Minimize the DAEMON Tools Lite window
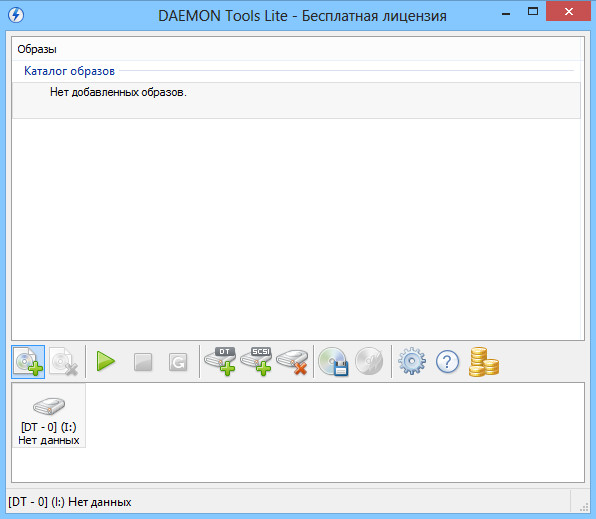The height and width of the screenshot is (519, 596). tap(506, 14)
